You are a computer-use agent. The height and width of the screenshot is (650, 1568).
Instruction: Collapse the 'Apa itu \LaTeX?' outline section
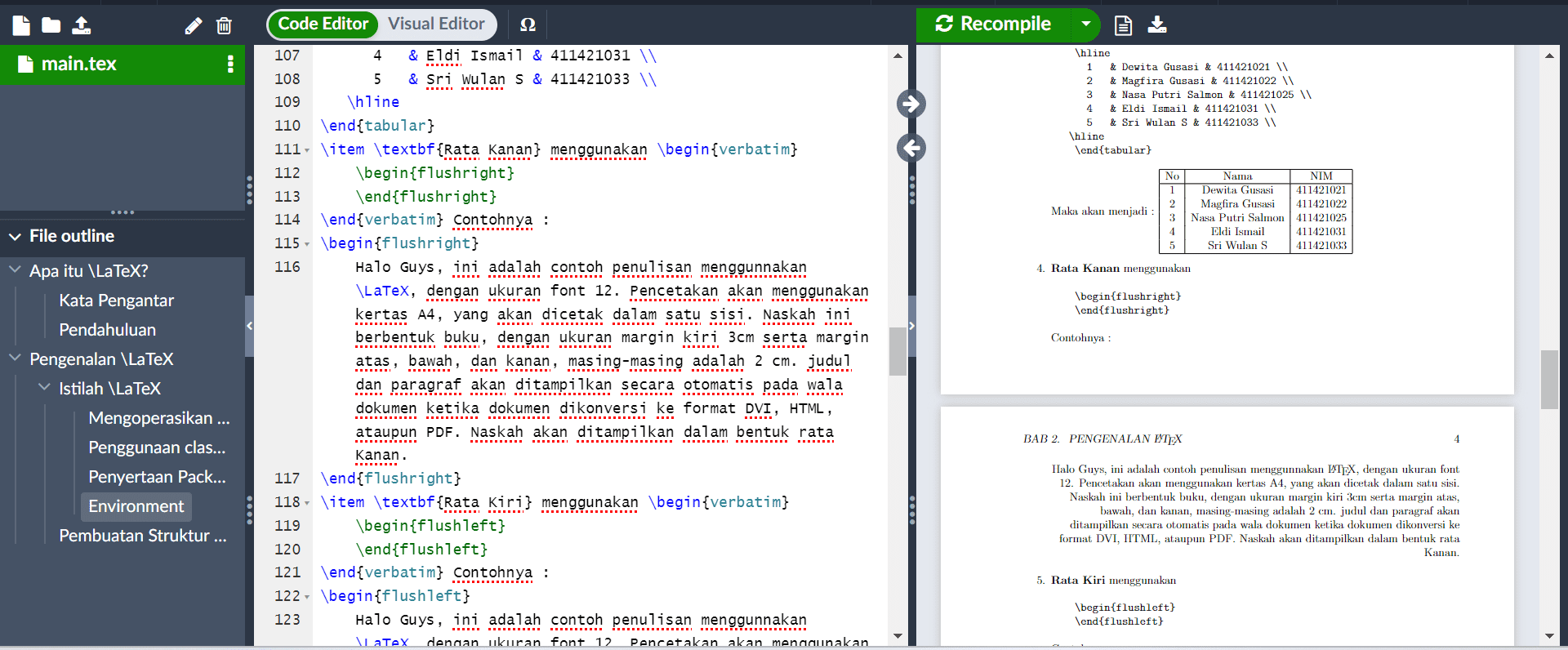pyautogui.click(x=15, y=269)
